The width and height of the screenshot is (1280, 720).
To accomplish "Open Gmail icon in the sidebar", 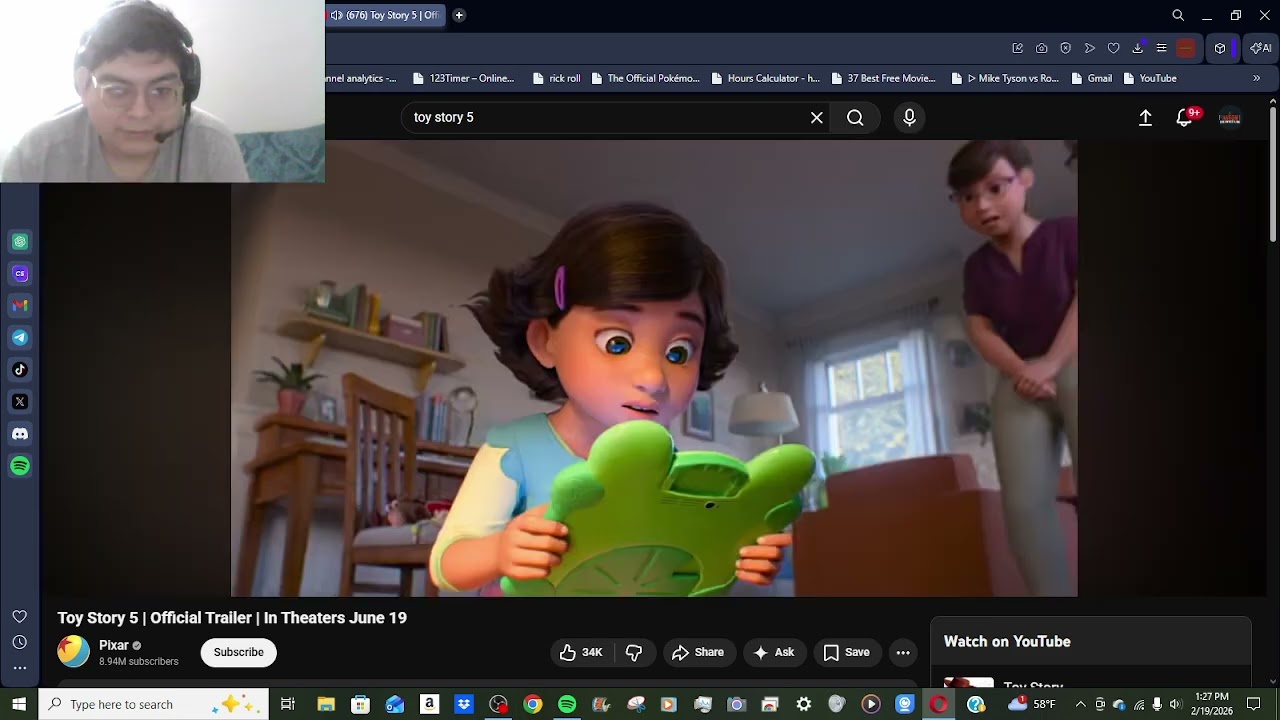I will (x=20, y=306).
